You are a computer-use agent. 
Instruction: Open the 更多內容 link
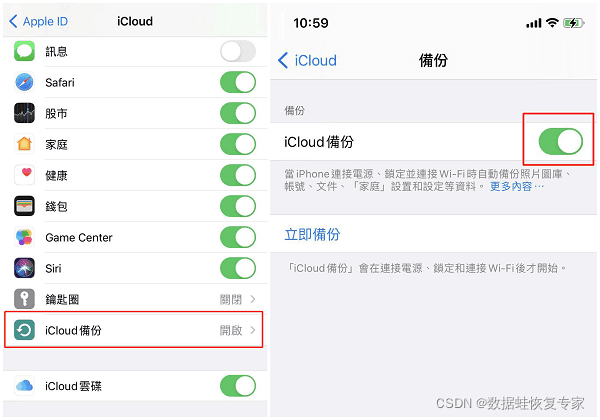[517, 187]
